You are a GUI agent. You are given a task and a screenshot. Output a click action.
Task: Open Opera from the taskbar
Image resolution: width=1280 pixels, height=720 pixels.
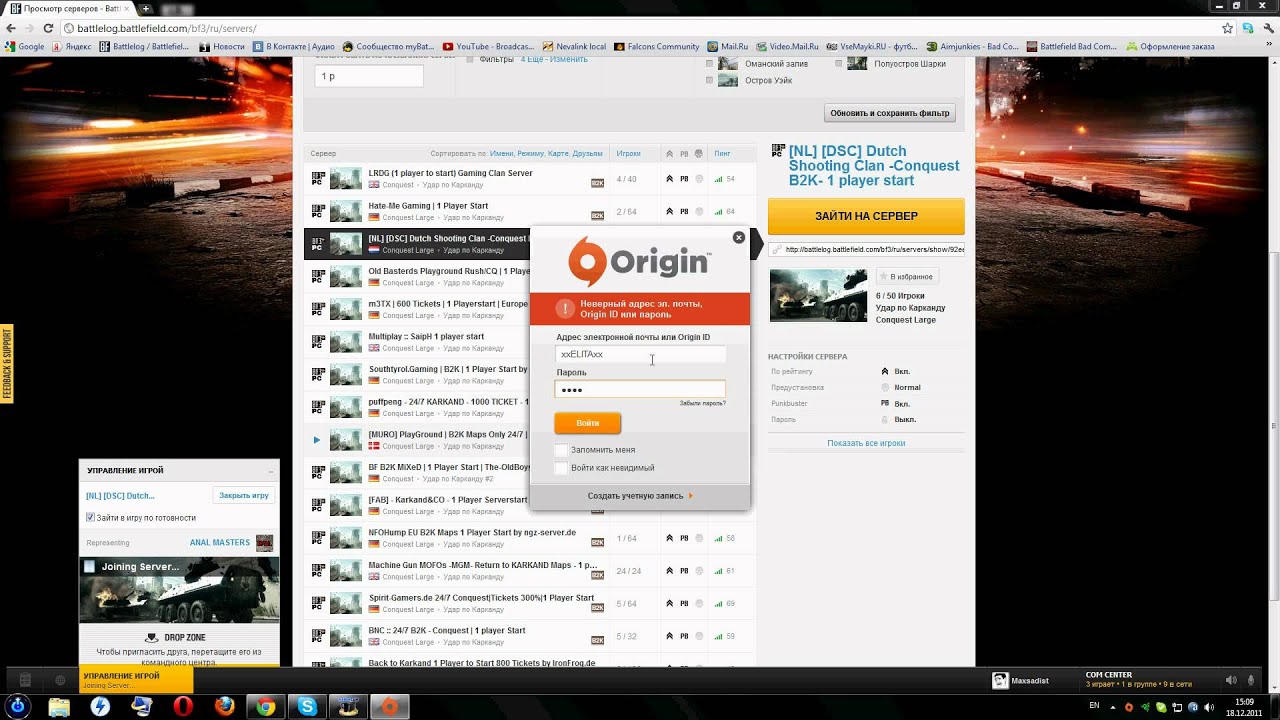[183, 706]
